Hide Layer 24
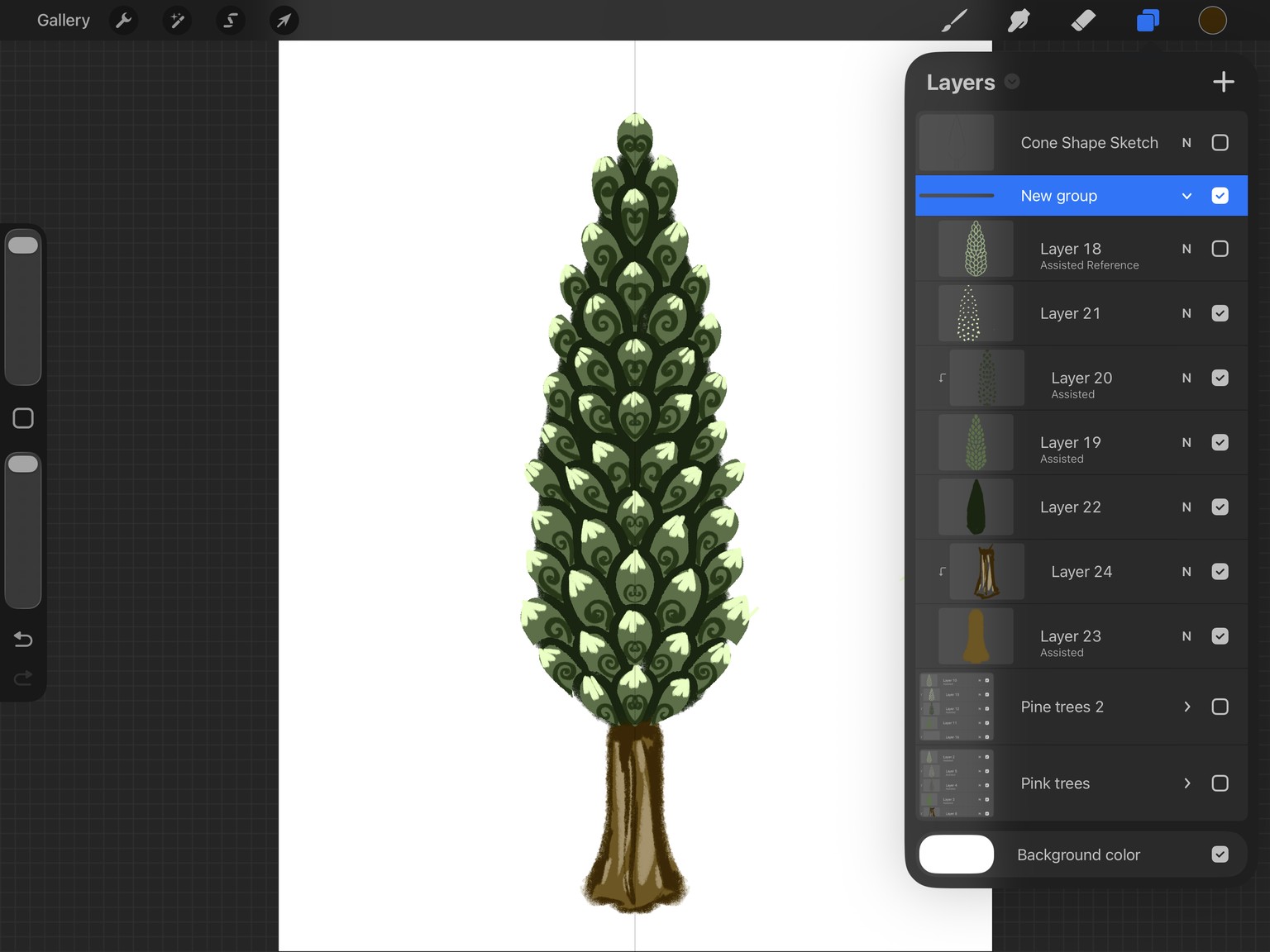Screen dimensions: 1270x952 click(x=1220, y=571)
